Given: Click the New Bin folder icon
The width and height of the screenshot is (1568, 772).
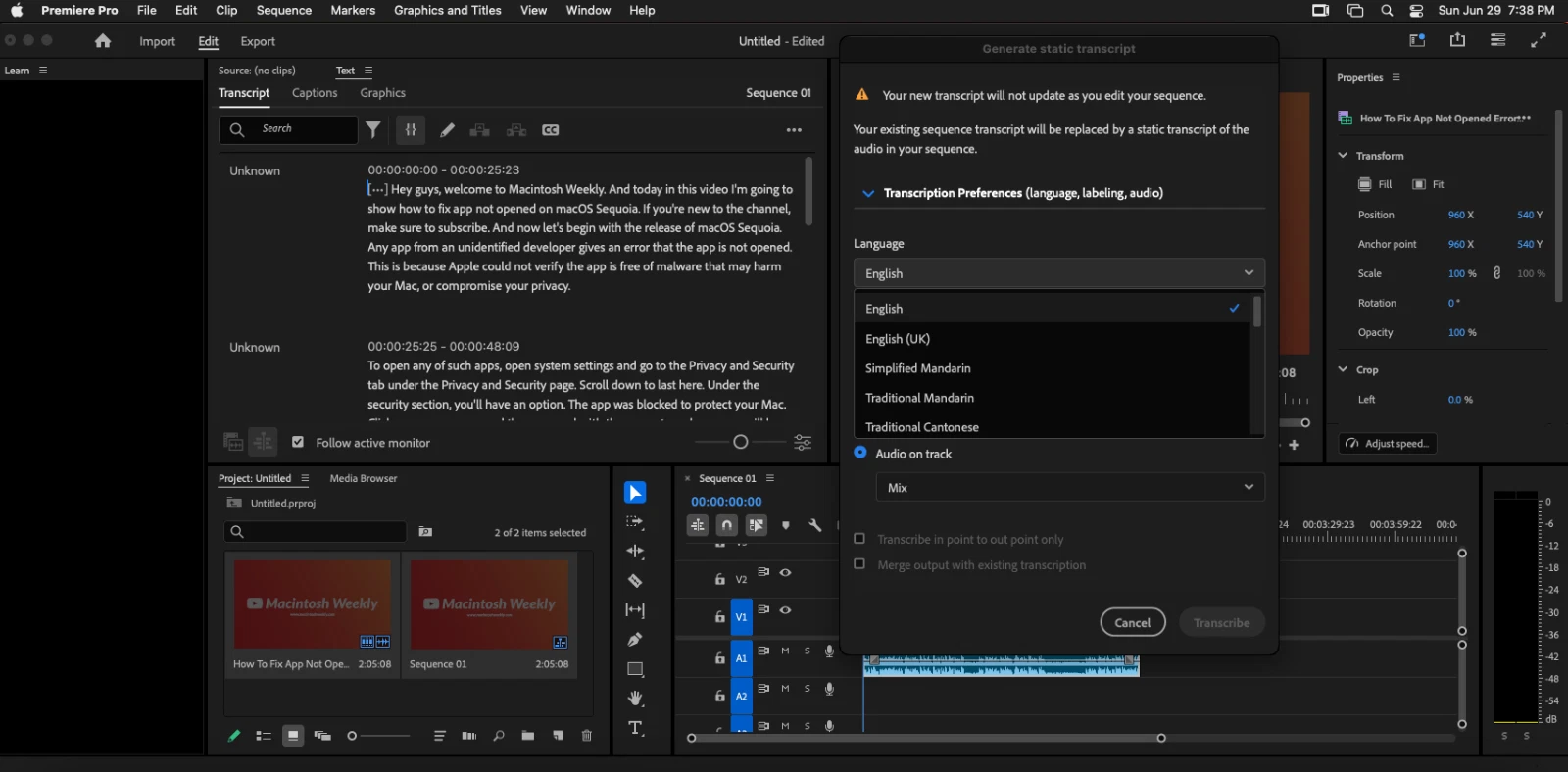Looking at the screenshot, I should pos(528,736).
